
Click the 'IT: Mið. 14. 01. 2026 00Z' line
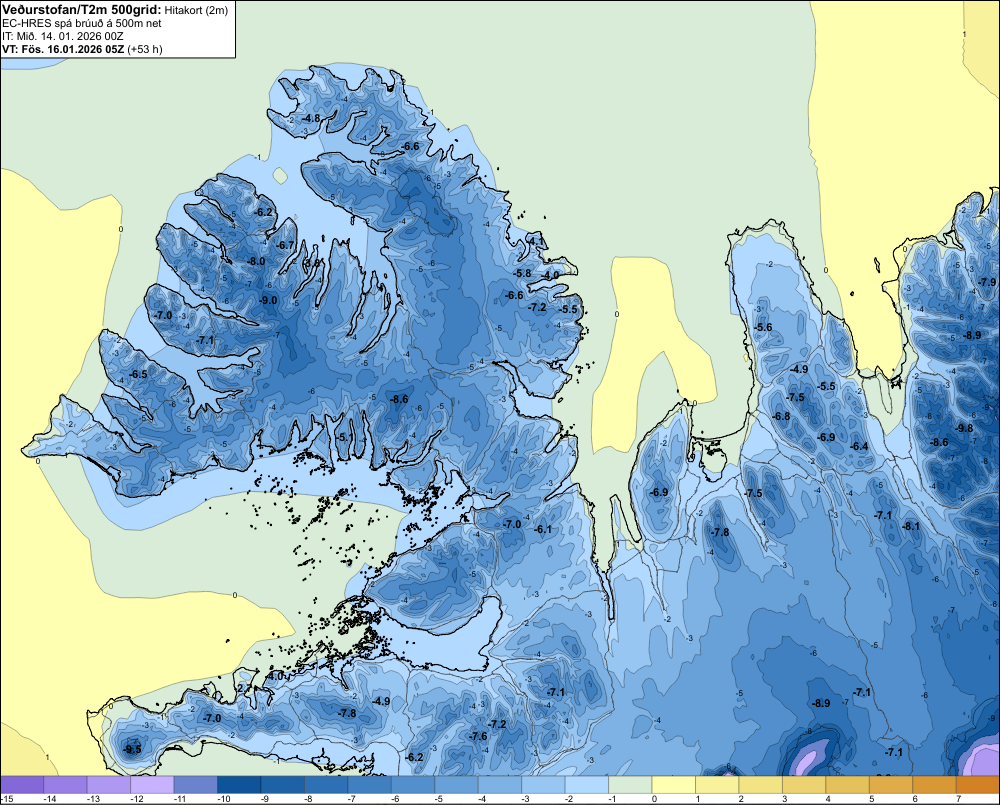pyautogui.click(x=62, y=36)
